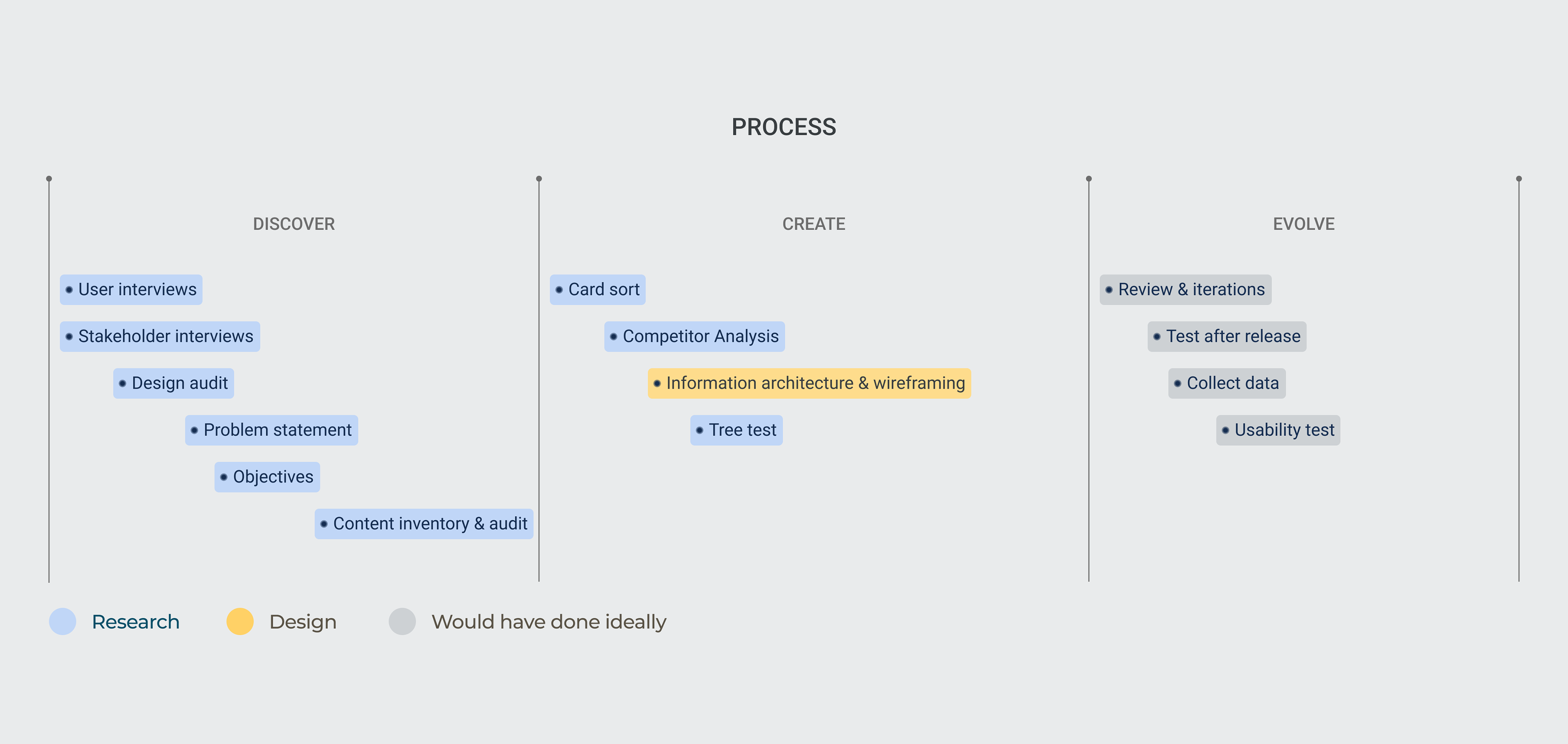
Task: Click the Card sort tag
Action: click(x=597, y=289)
